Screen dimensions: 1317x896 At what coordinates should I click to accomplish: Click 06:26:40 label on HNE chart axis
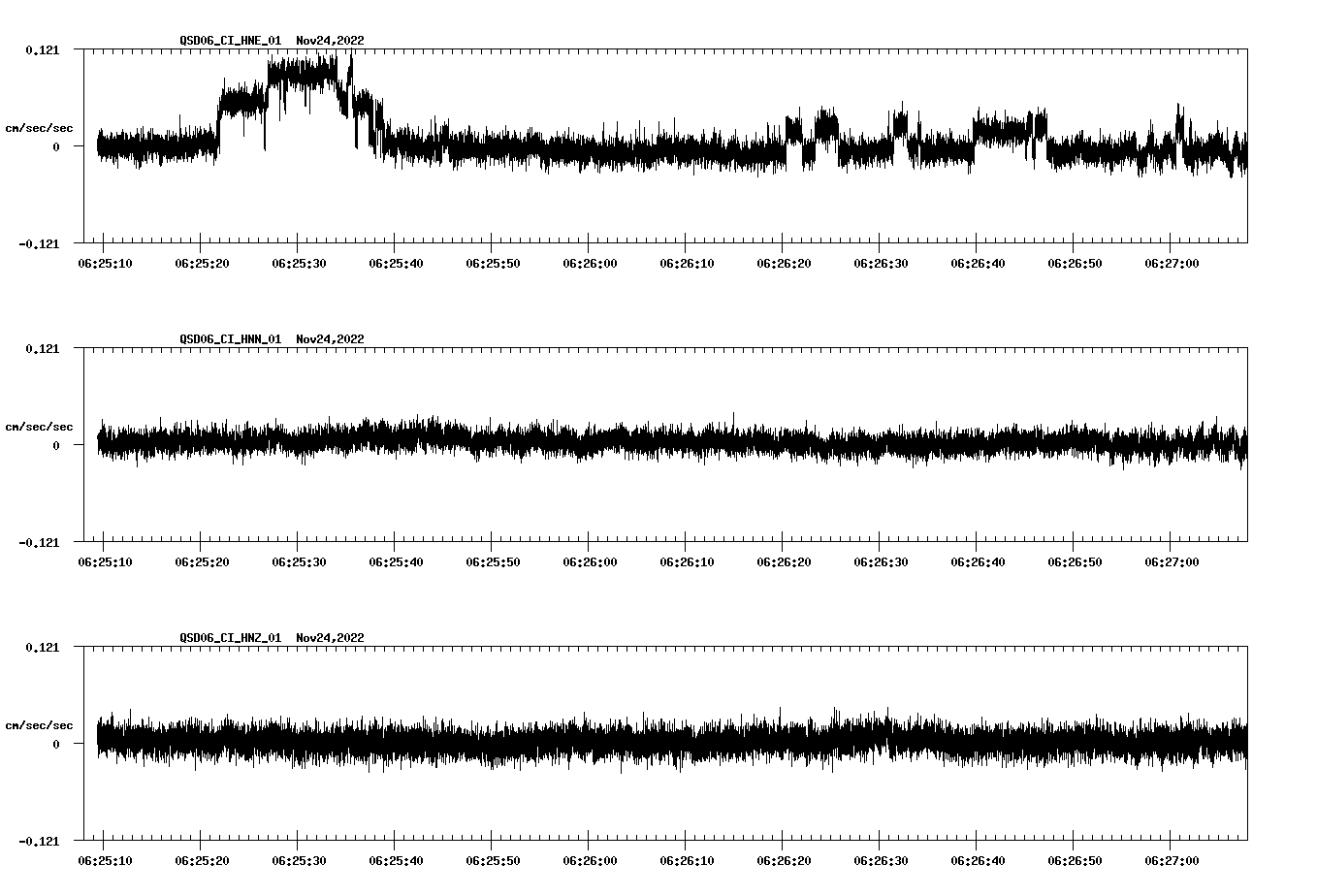click(x=978, y=263)
